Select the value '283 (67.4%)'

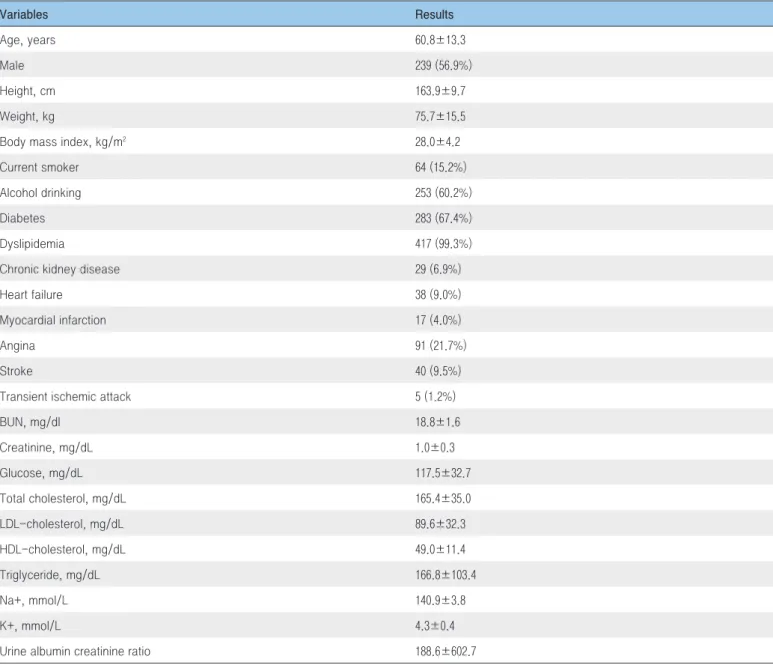(x=443, y=218)
